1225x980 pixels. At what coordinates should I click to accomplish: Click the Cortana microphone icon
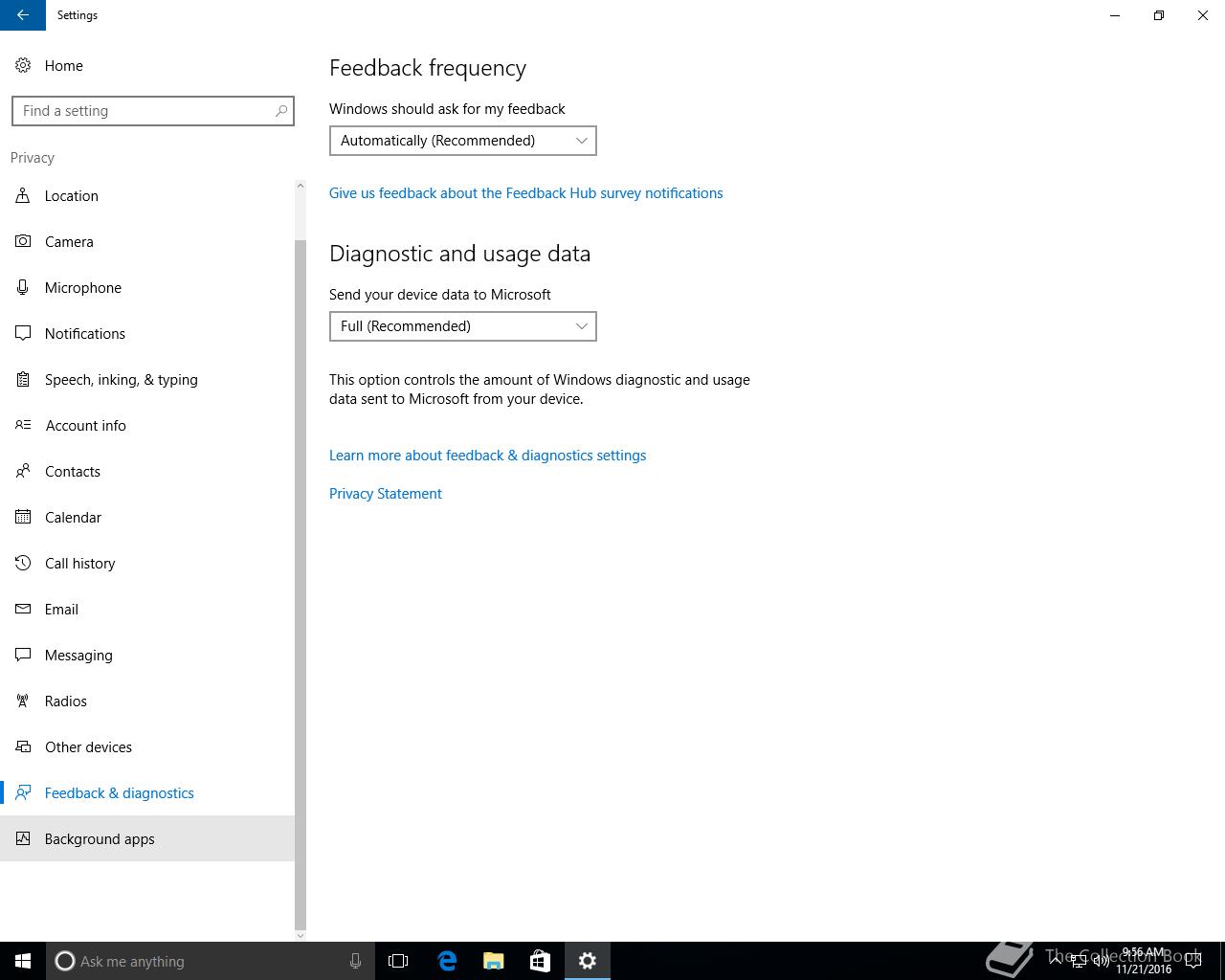tap(355, 961)
